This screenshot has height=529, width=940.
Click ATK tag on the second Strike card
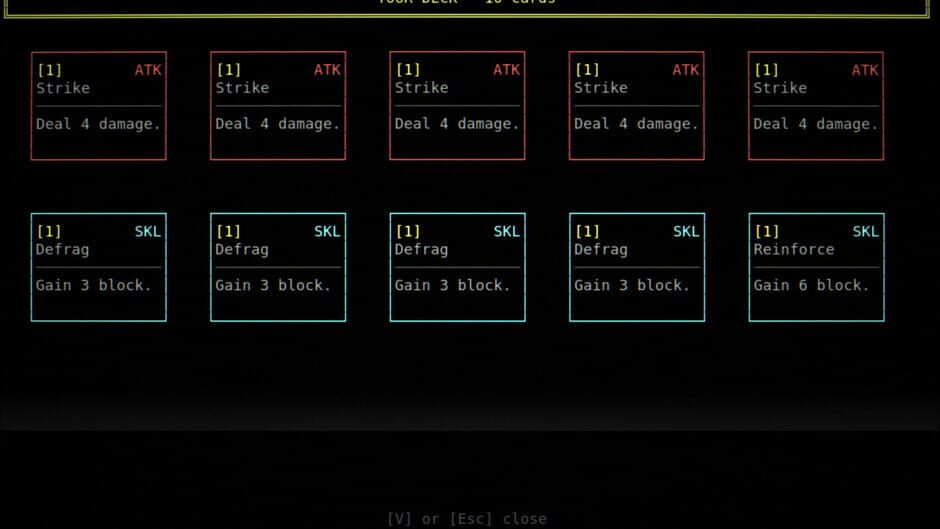click(327, 70)
